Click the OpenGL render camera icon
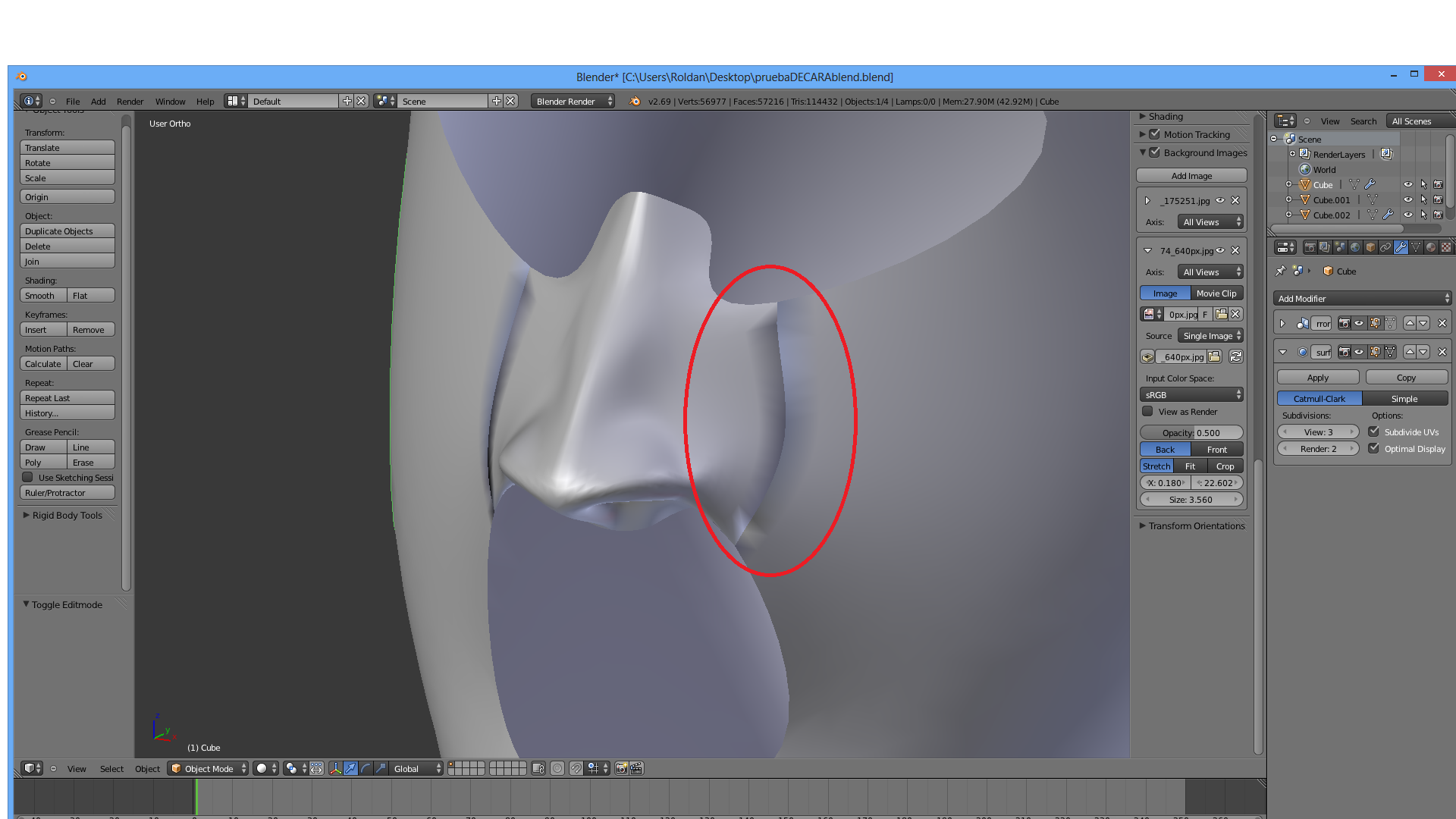The height and width of the screenshot is (819, 1456). (x=621, y=768)
